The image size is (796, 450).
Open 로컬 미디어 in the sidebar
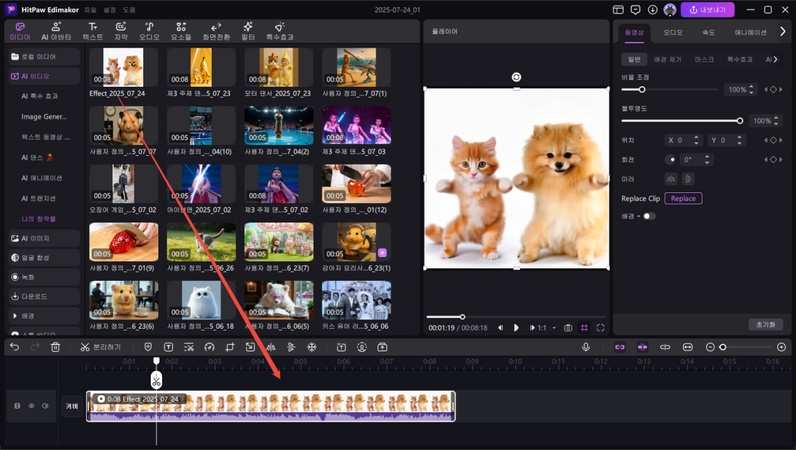pyautogui.click(x=44, y=56)
